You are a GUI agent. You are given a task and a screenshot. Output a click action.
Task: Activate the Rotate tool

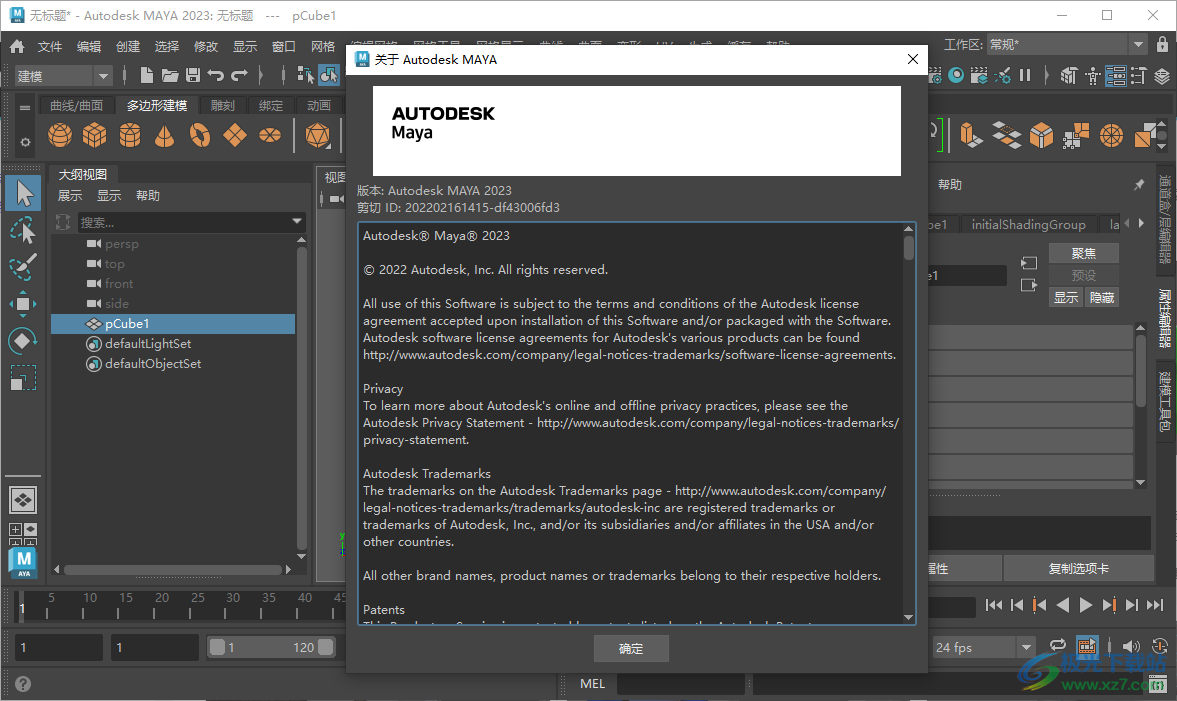tap(23, 341)
